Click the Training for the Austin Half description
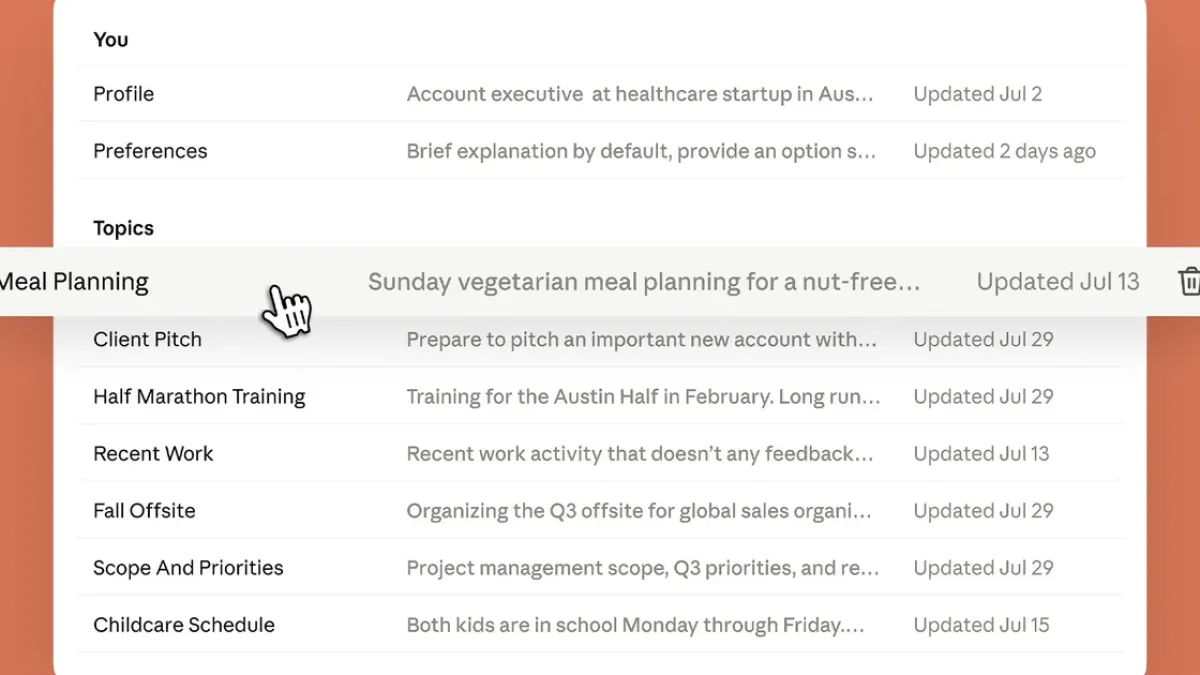 [x=643, y=396]
